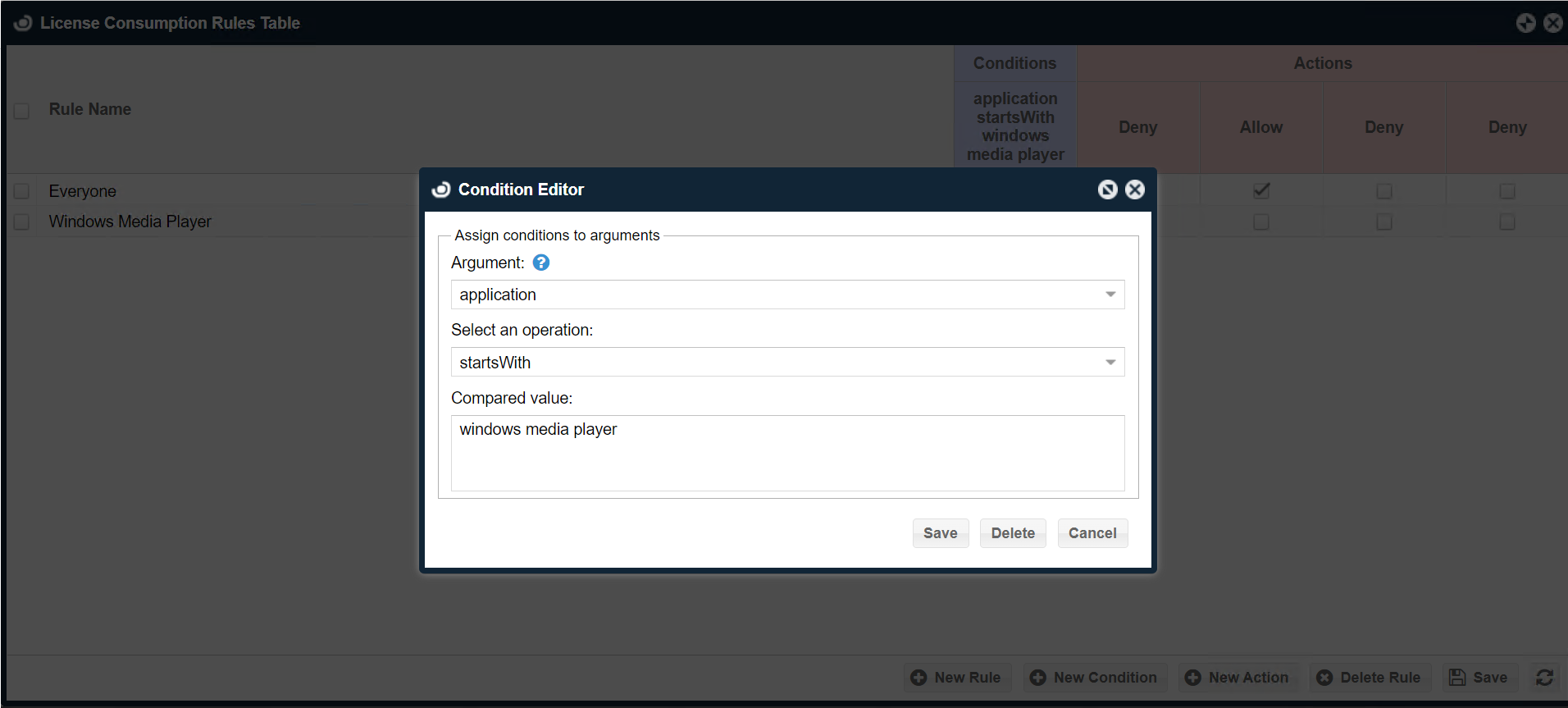
Task: Click the New Rule plus button
Action: [x=957, y=678]
